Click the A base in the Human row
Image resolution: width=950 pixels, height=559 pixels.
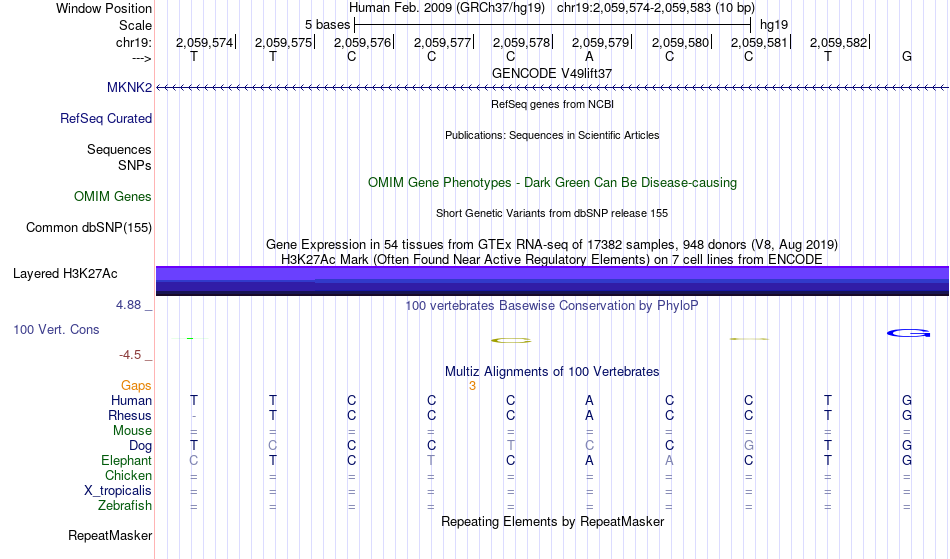[590, 400]
